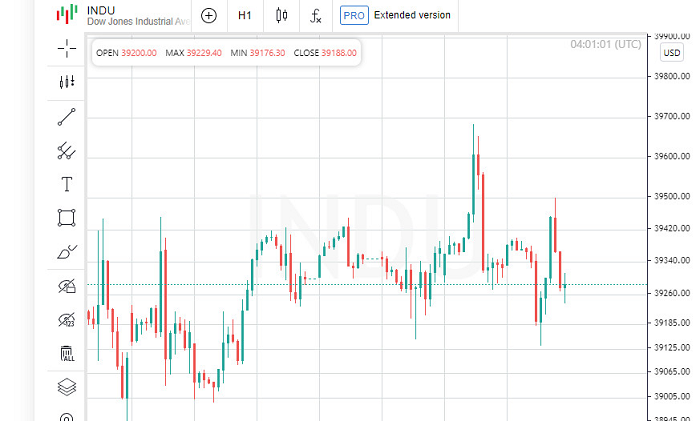The width and height of the screenshot is (700, 421).
Task: Select the trend line drawing tool
Action: 67,117
